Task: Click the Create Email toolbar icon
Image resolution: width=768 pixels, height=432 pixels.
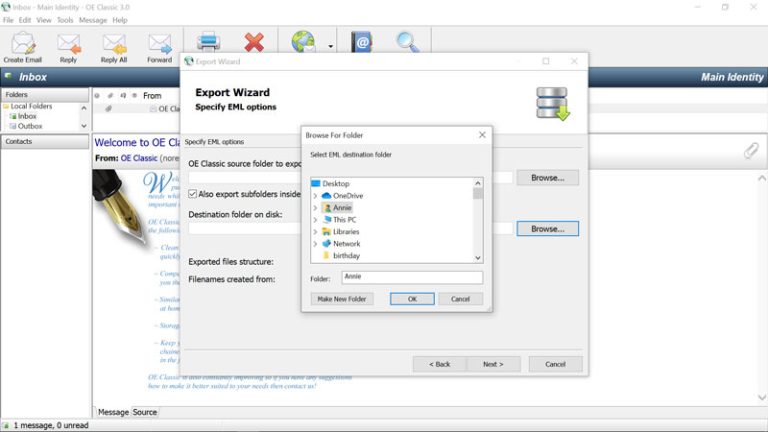Action: (x=22, y=46)
